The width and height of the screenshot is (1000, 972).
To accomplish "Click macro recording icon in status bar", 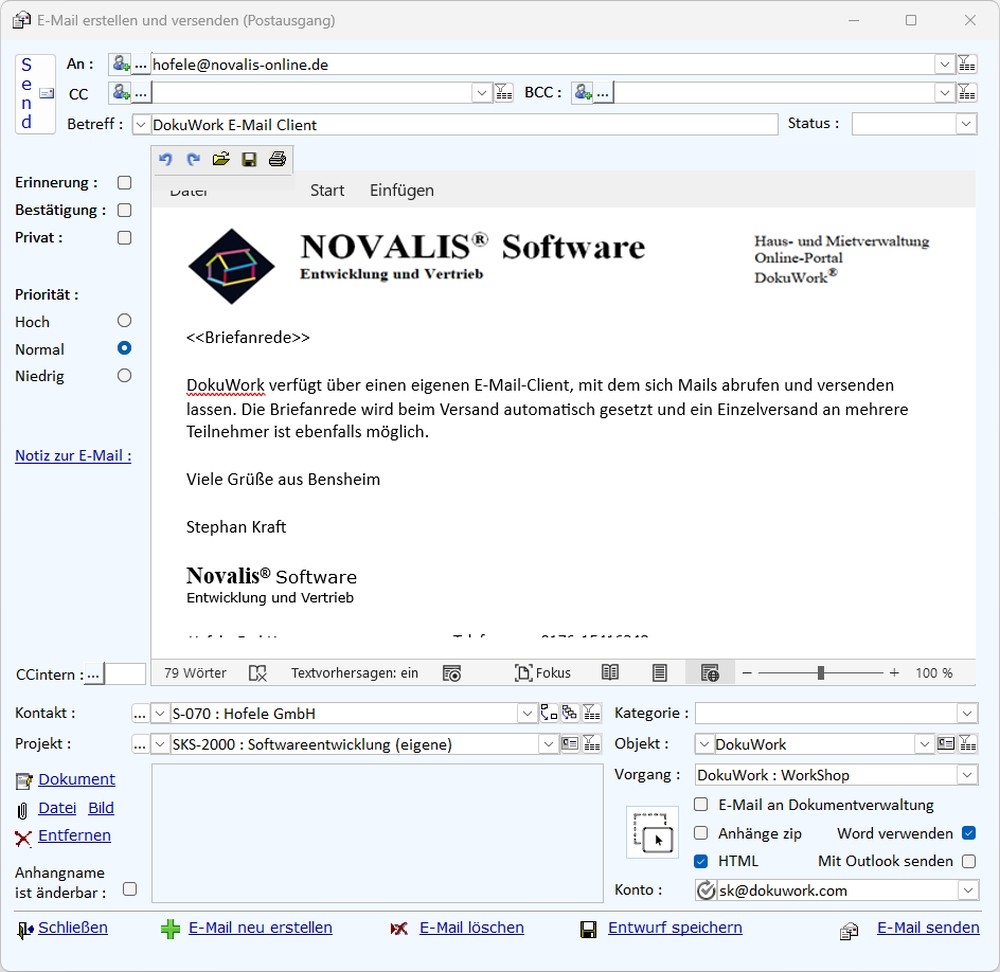I will click(x=452, y=673).
